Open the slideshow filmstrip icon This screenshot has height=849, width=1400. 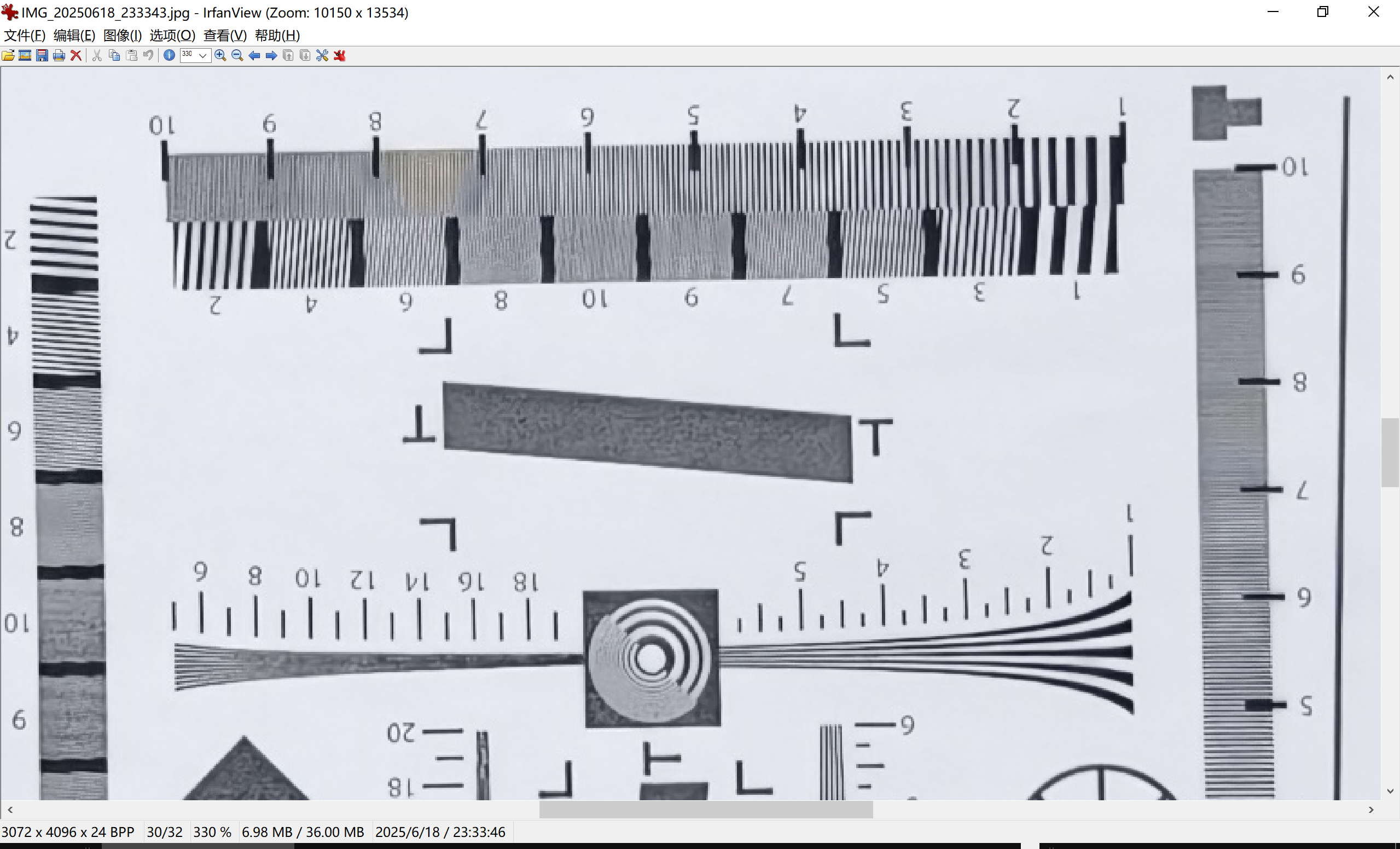click(25, 55)
